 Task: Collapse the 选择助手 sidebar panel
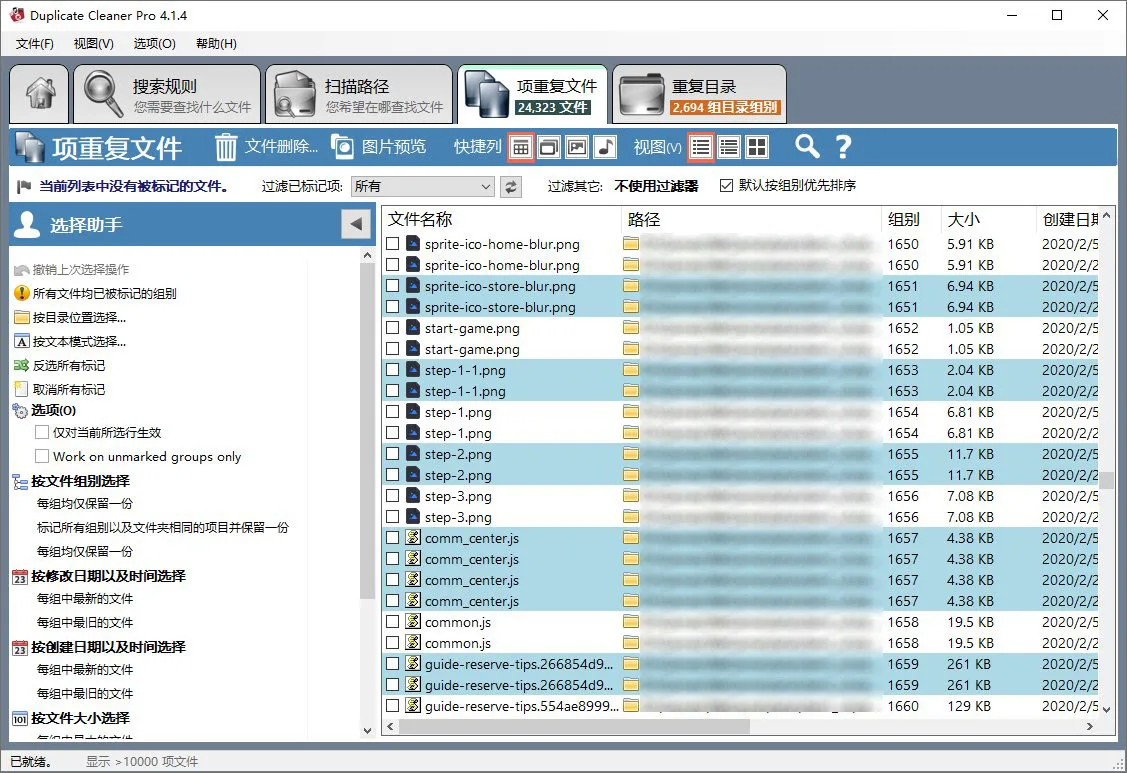[x=355, y=223]
